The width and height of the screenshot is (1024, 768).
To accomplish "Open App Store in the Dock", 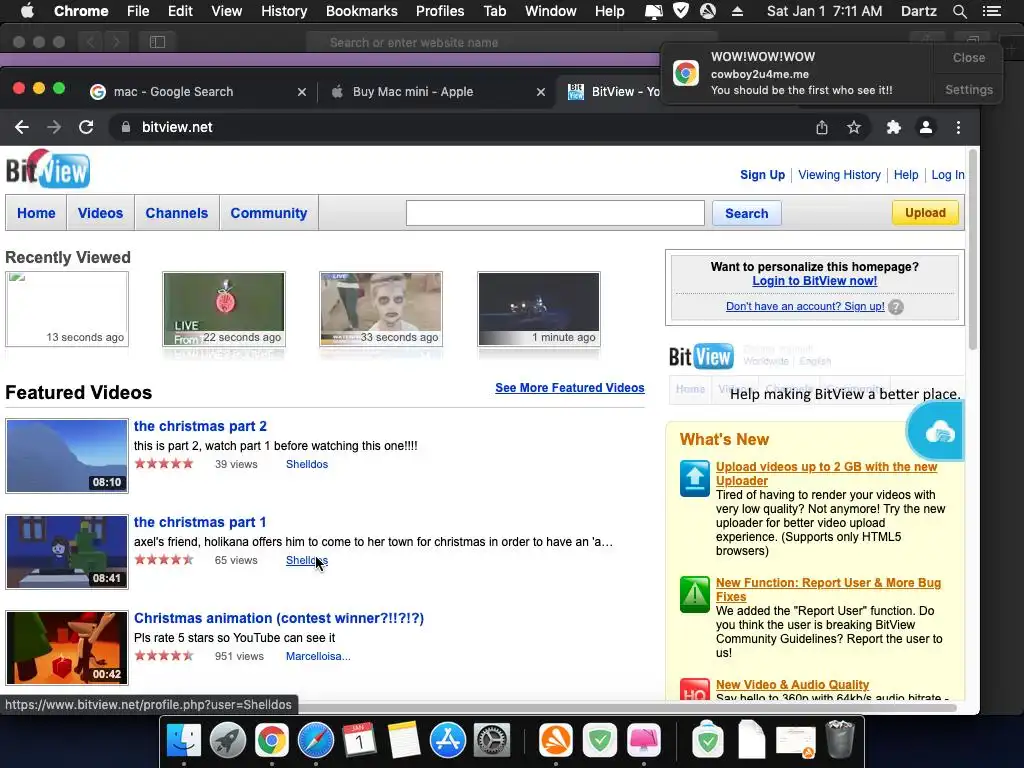I will 447,741.
